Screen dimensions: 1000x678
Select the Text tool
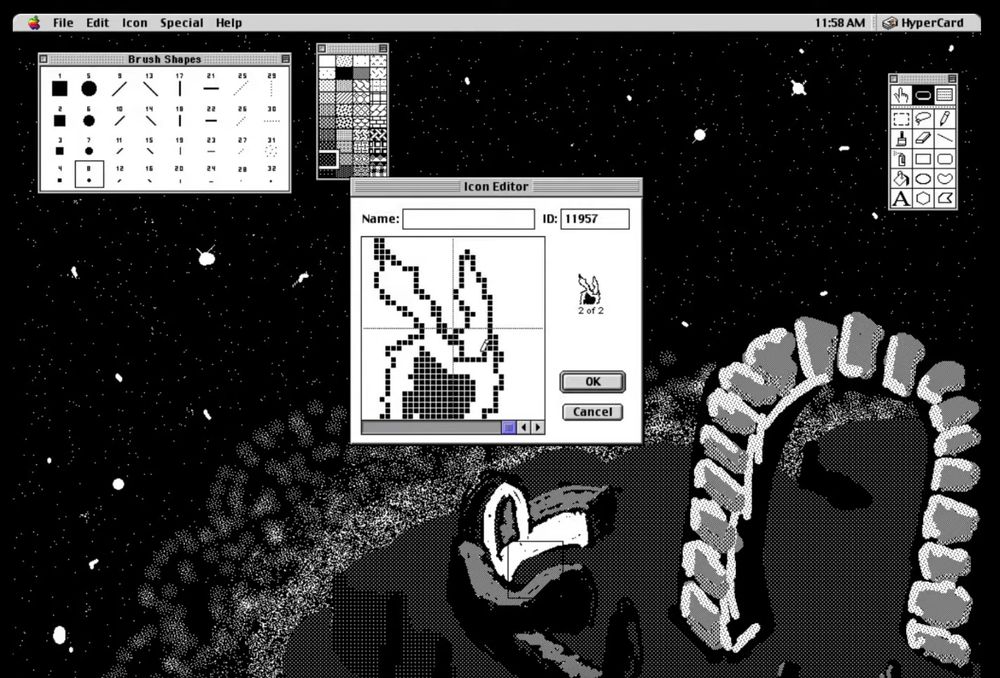pyautogui.click(x=901, y=198)
